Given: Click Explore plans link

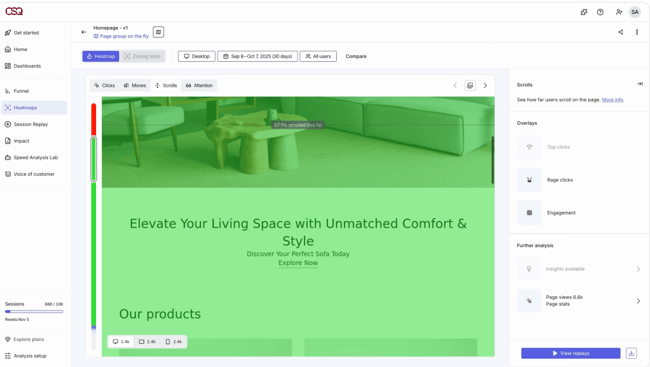Looking at the screenshot, I should point(28,339).
